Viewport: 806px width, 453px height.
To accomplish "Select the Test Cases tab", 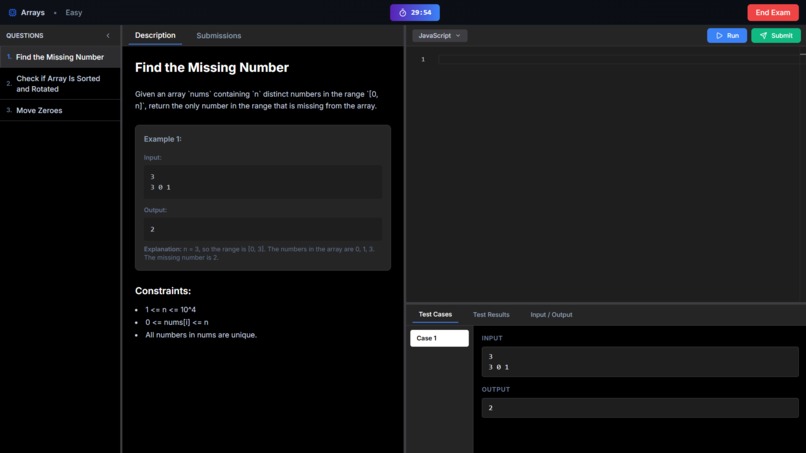I will [x=435, y=314].
